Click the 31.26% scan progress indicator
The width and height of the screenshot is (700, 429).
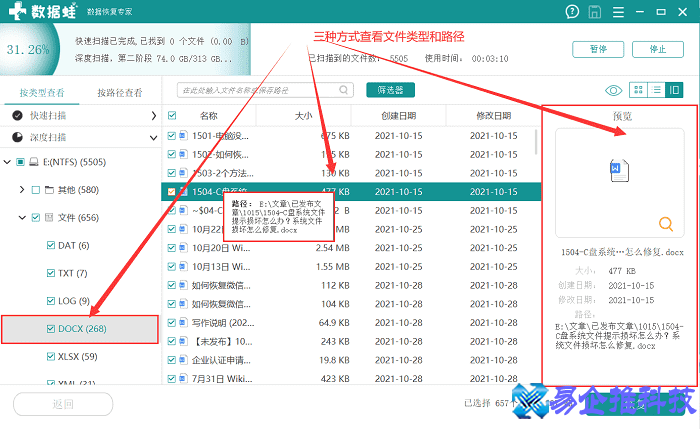(28, 49)
